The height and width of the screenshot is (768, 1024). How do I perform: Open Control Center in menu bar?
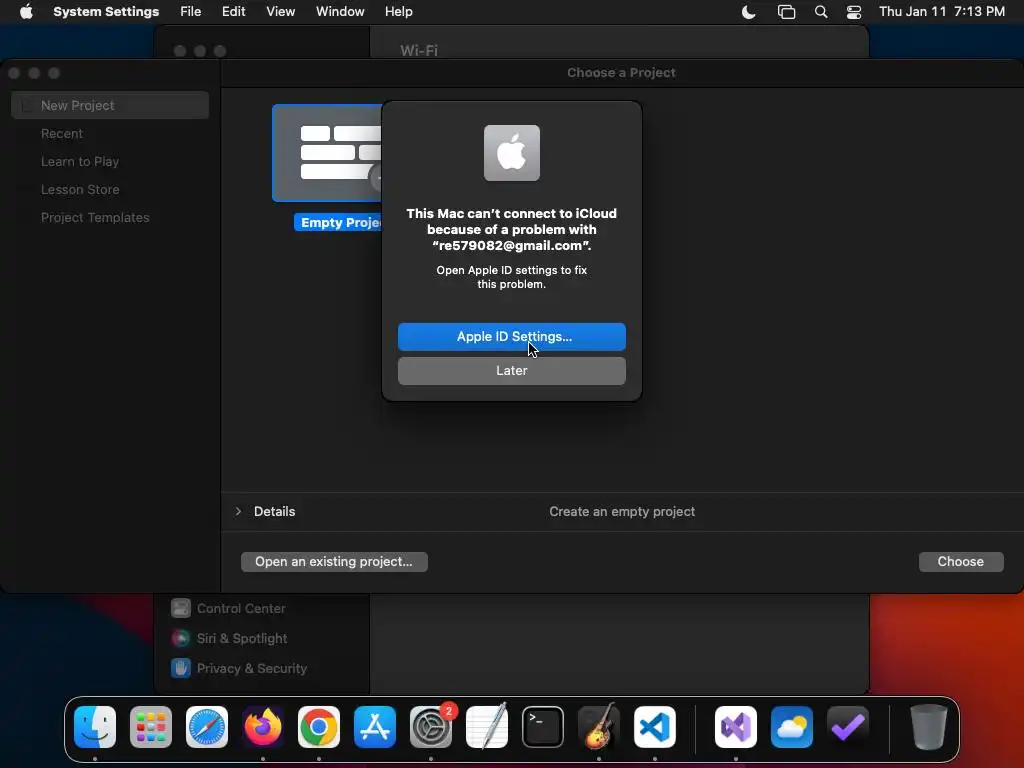[854, 12]
